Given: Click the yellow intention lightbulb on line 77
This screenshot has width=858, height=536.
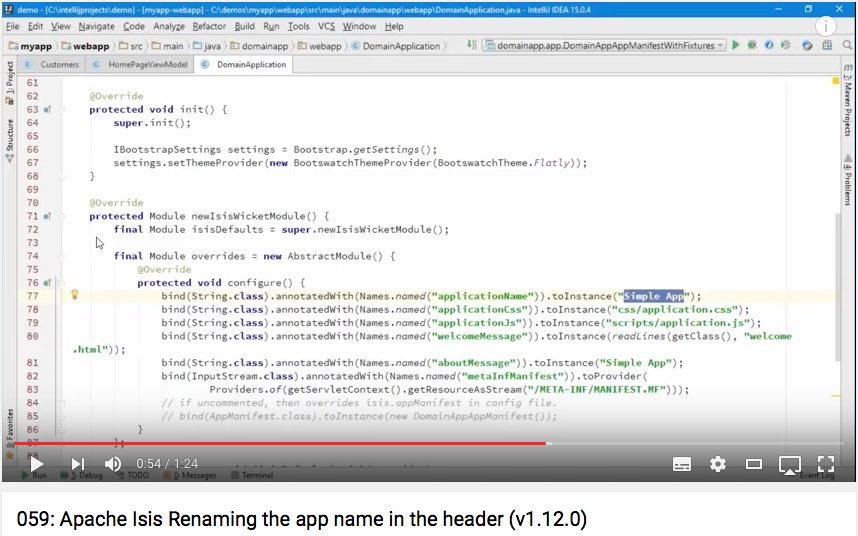Looking at the screenshot, I should click(75, 295).
